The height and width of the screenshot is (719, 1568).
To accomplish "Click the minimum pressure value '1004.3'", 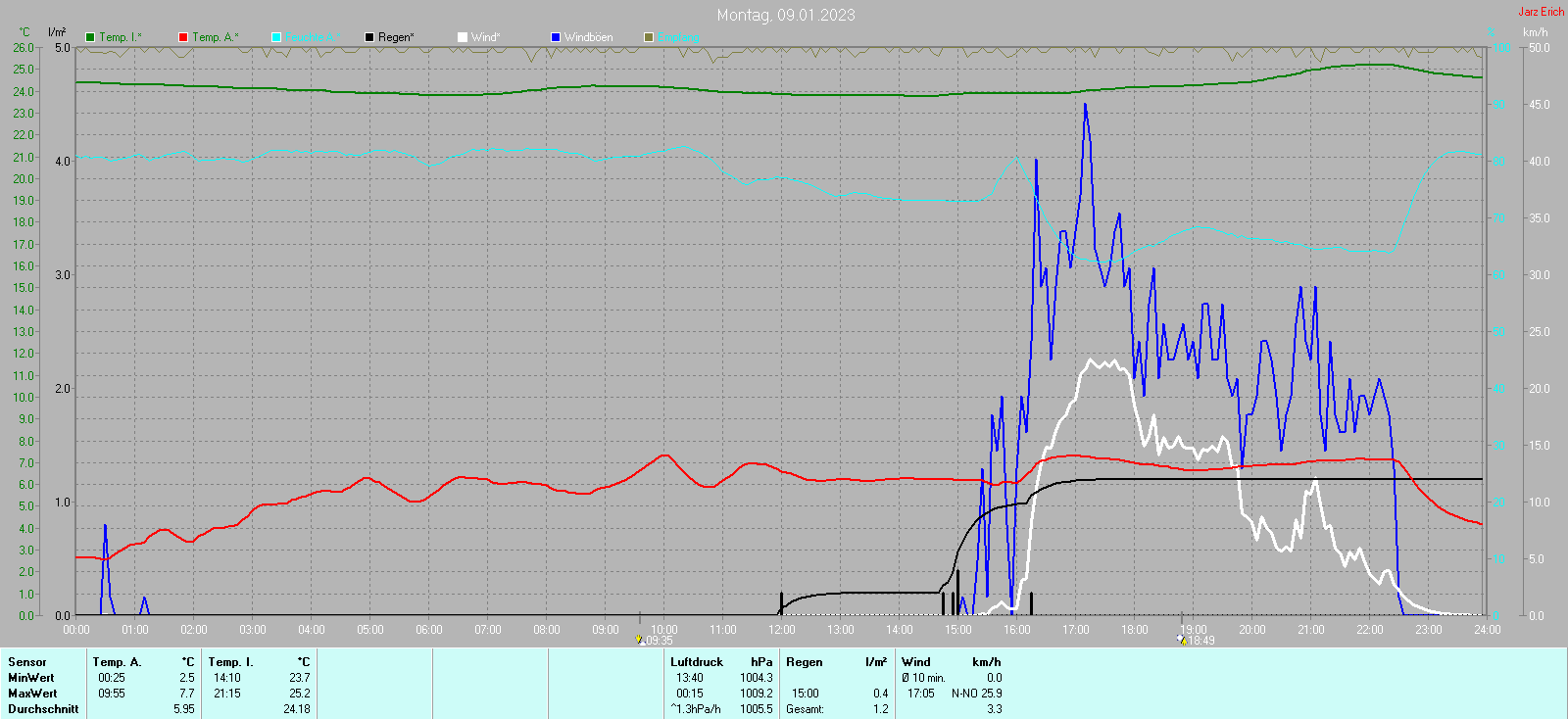I will [x=757, y=678].
